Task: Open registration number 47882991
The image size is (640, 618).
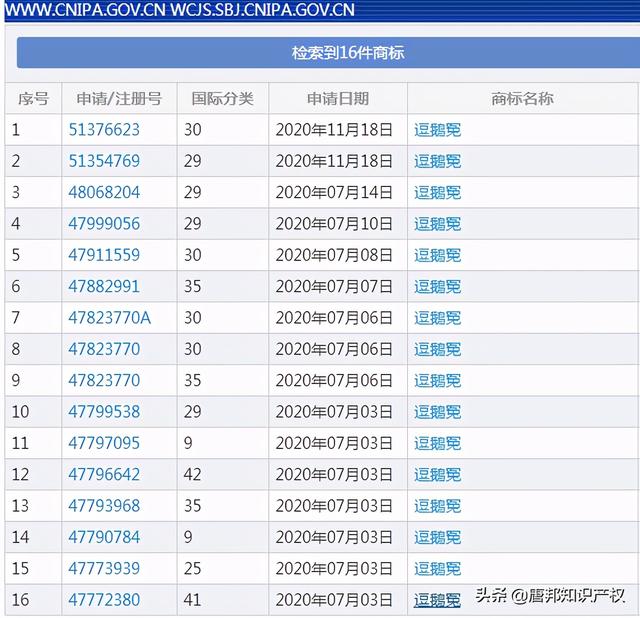Action: point(104,286)
